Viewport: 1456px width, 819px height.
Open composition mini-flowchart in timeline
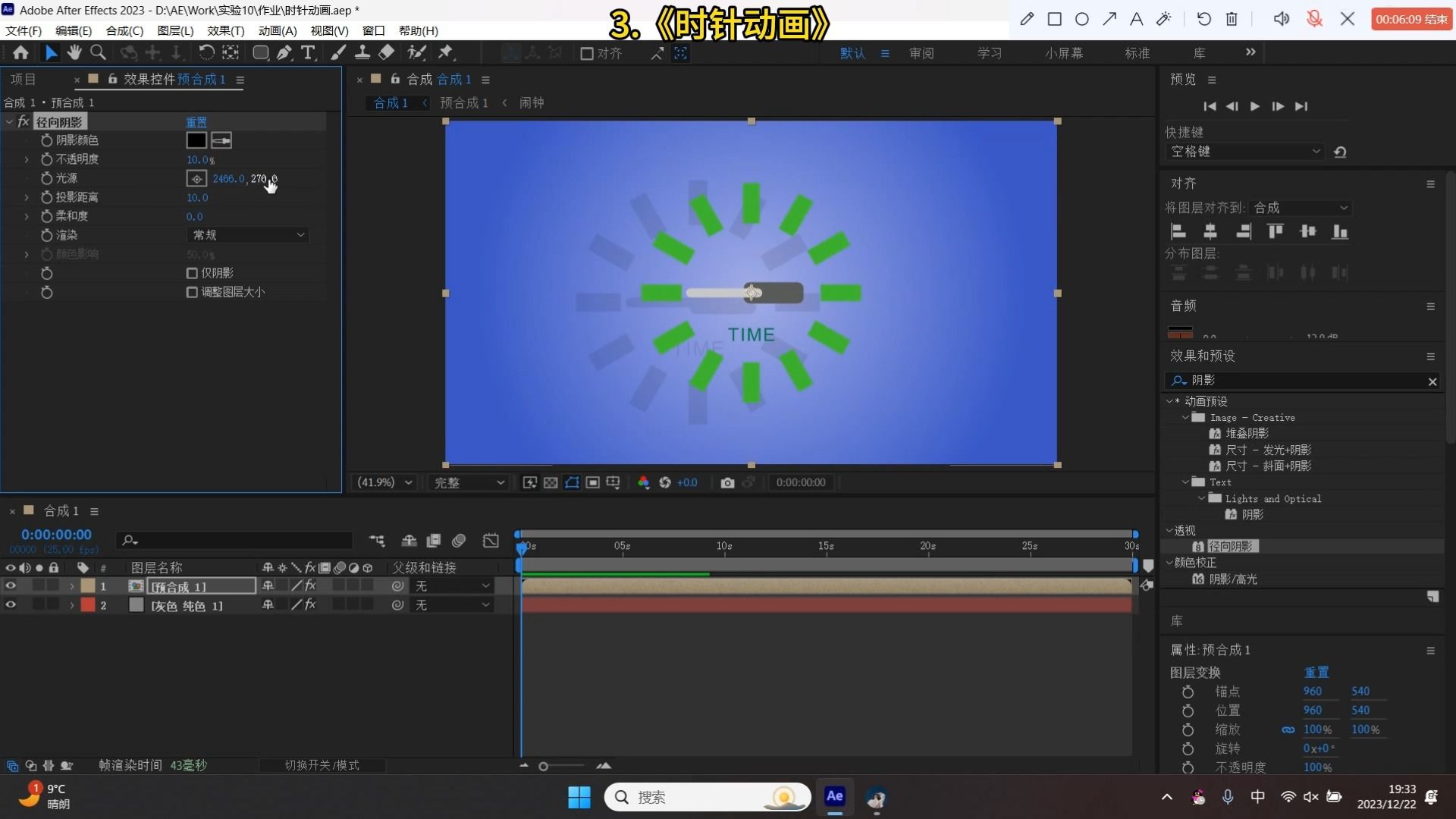(x=377, y=541)
